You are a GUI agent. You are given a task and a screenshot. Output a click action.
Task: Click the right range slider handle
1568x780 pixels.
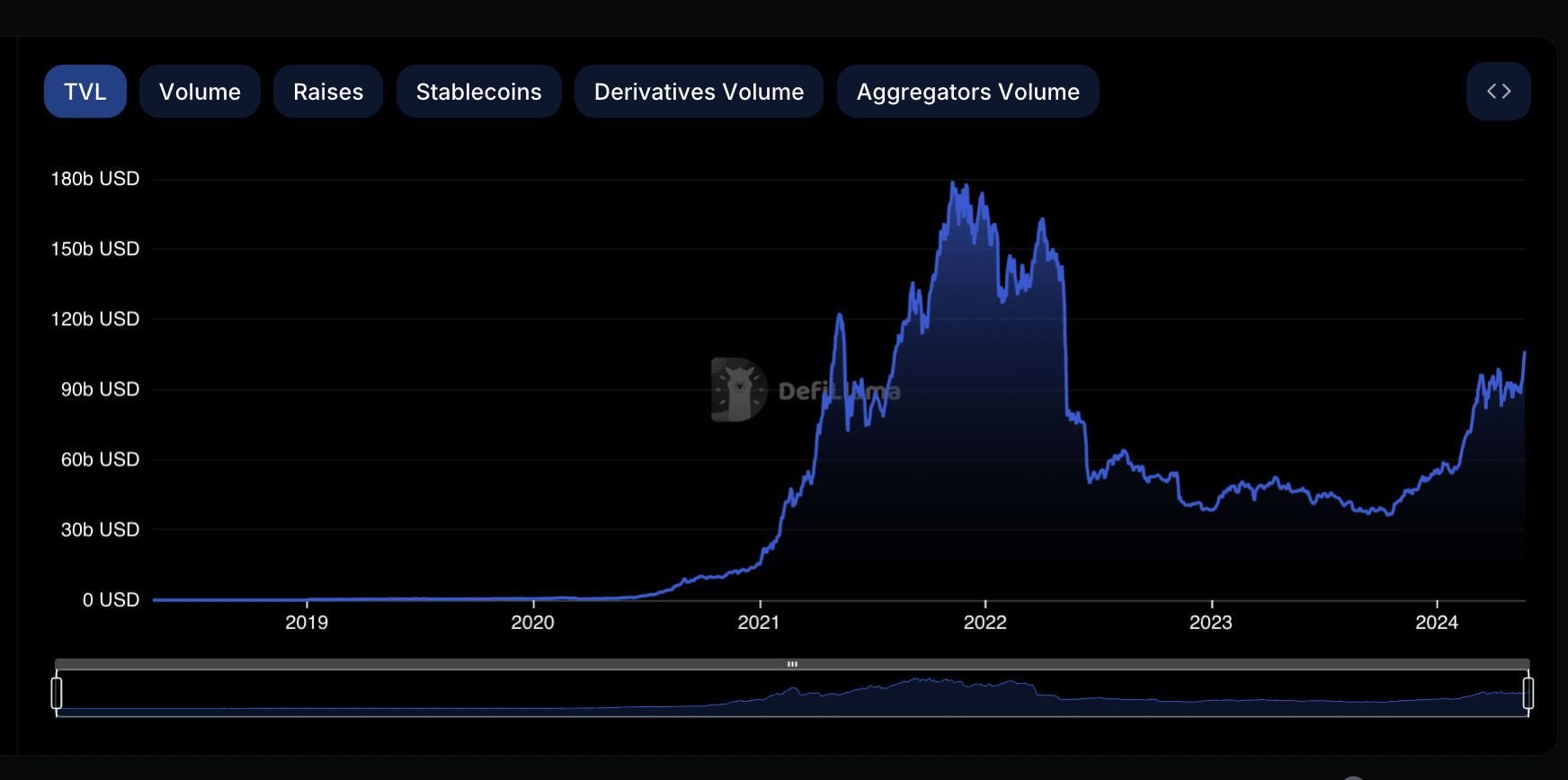pos(1528,693)
